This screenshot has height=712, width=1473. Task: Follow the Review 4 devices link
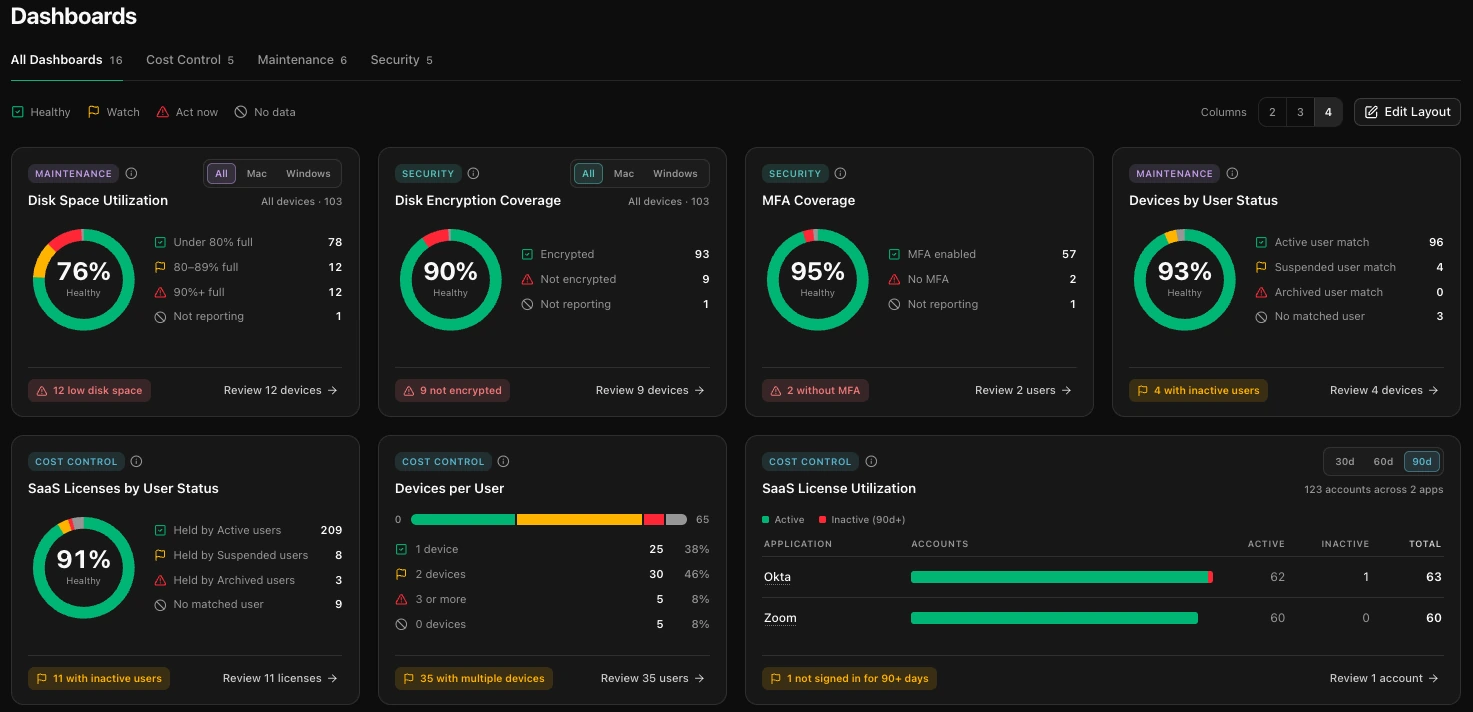[1385, 390]
